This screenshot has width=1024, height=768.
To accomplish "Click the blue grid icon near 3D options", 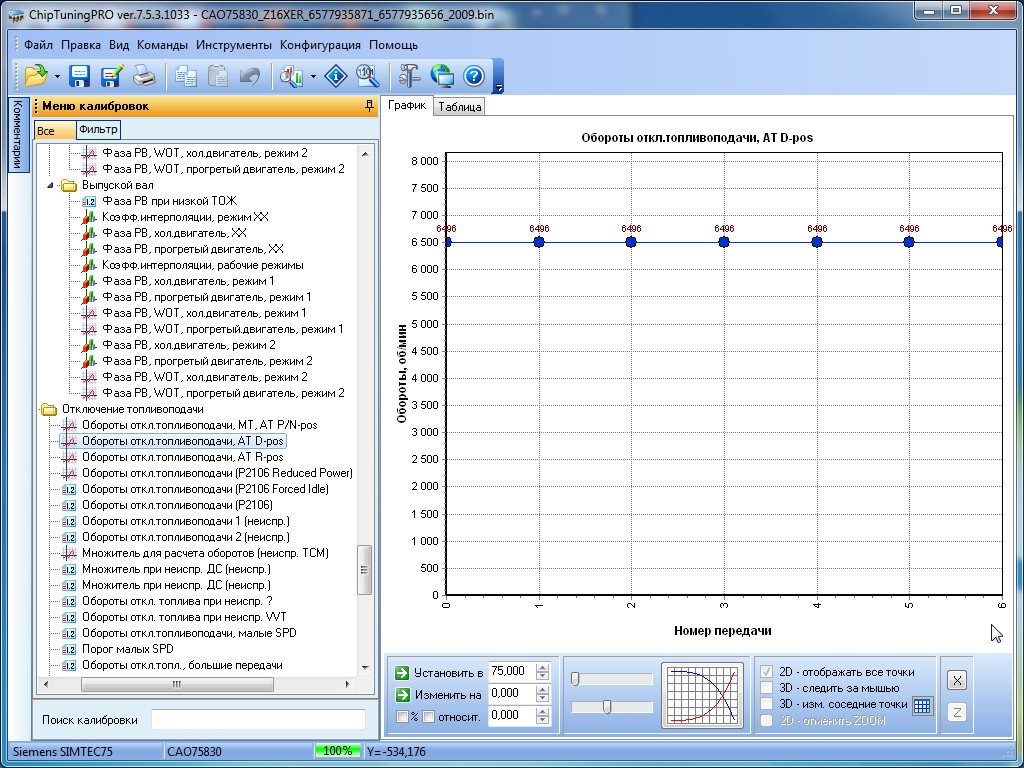I will click(x=922, y=705).
